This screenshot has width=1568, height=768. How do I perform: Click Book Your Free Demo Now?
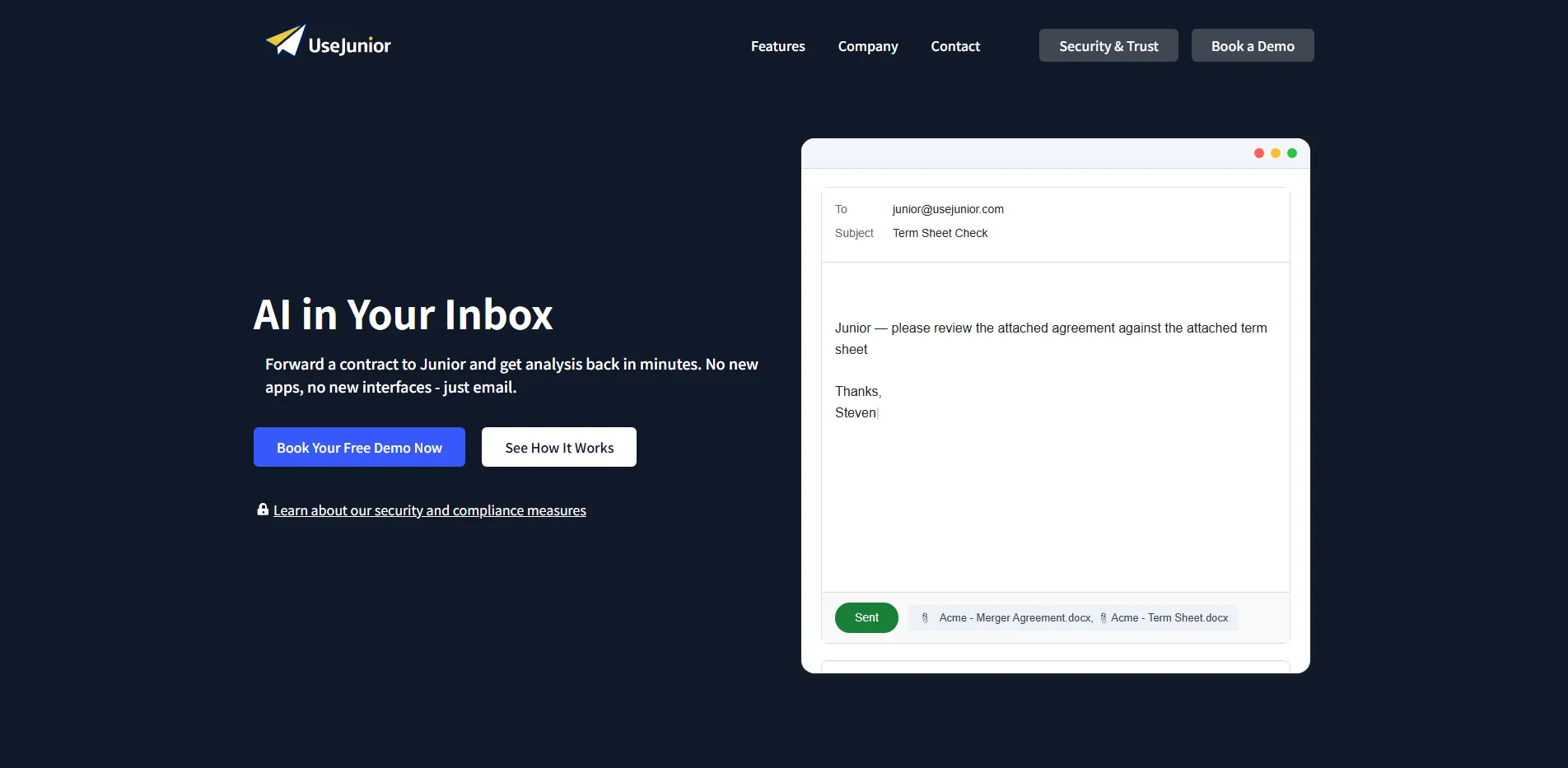click(359, 447)
